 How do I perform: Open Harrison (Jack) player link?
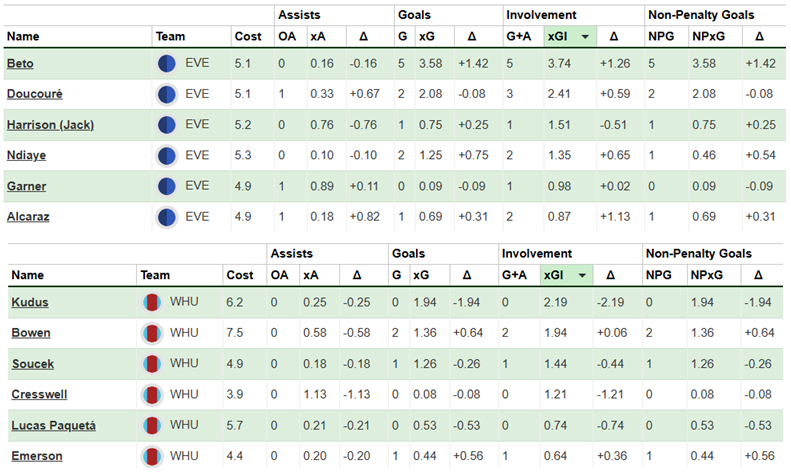click(x=47, y=125)
